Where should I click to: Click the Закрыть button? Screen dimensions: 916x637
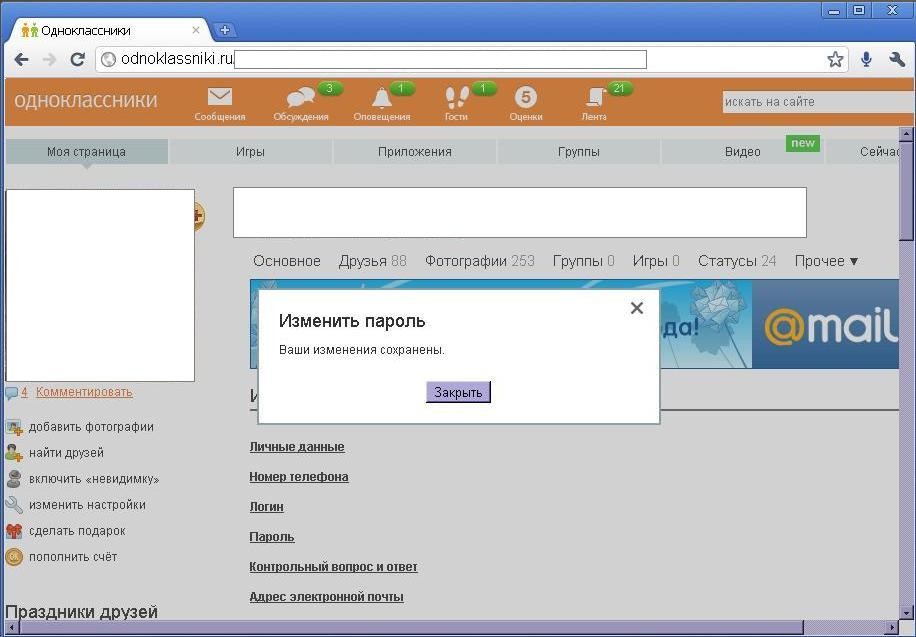458,392
